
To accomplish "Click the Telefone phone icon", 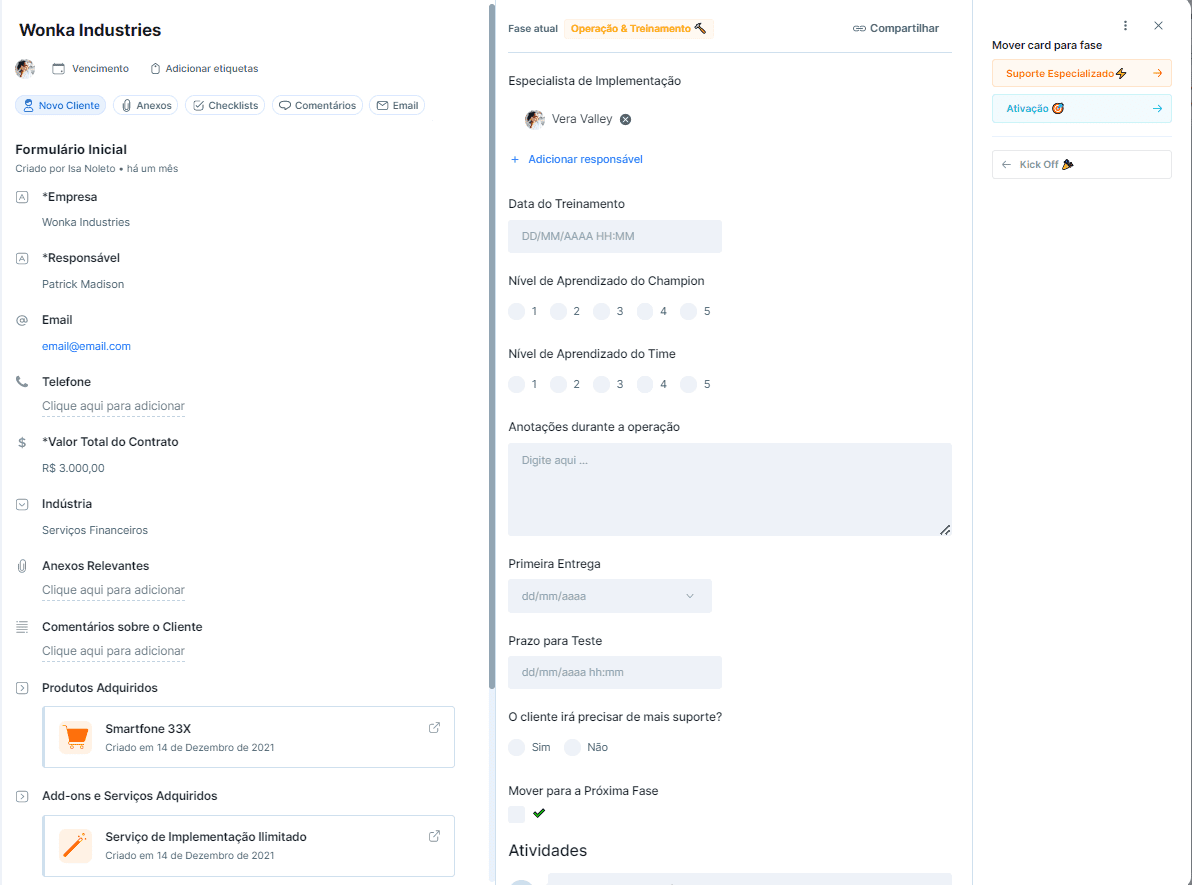I will coord(22,382).
